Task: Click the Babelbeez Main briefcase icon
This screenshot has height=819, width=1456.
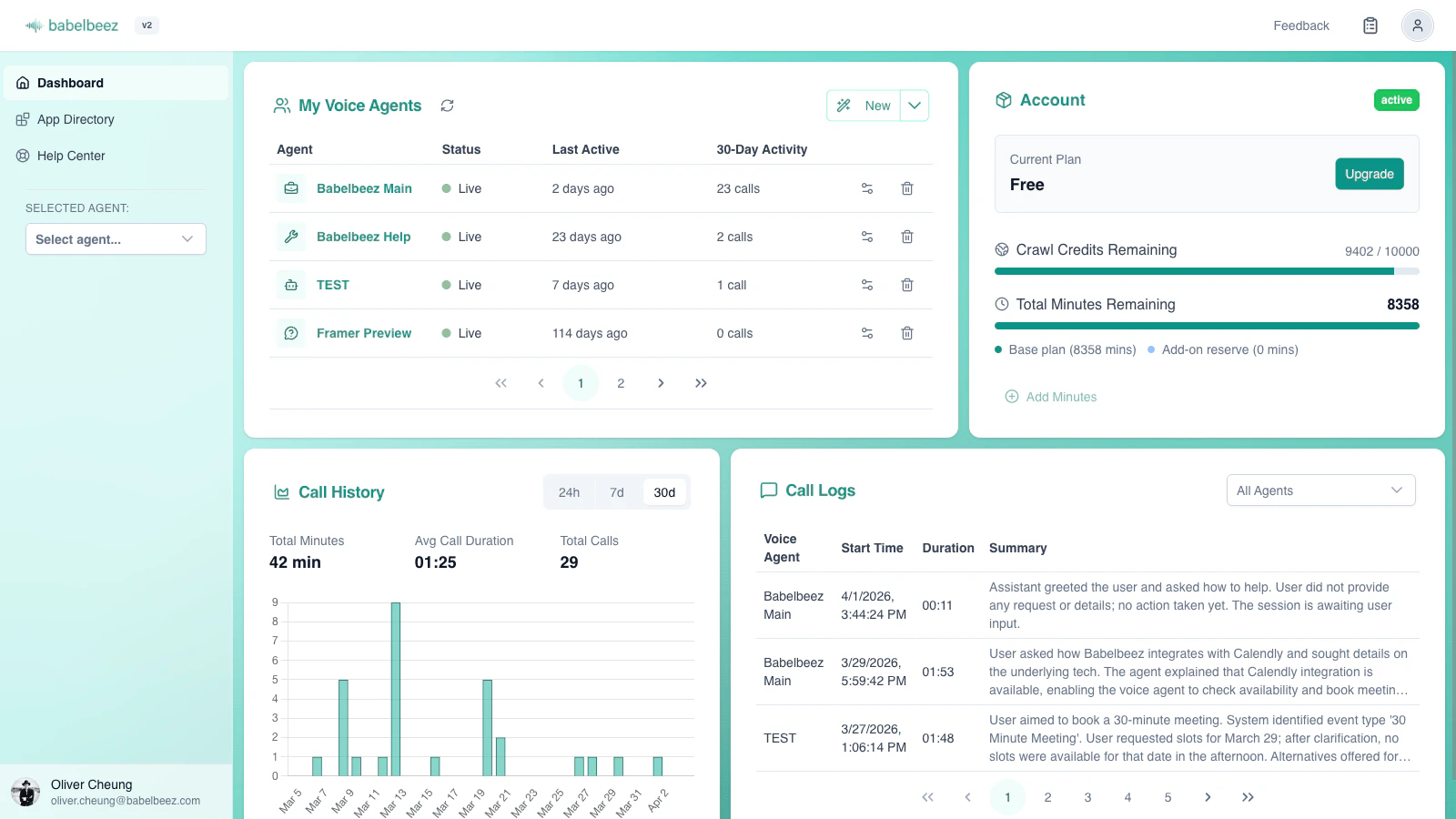Action: click(291, 188)
